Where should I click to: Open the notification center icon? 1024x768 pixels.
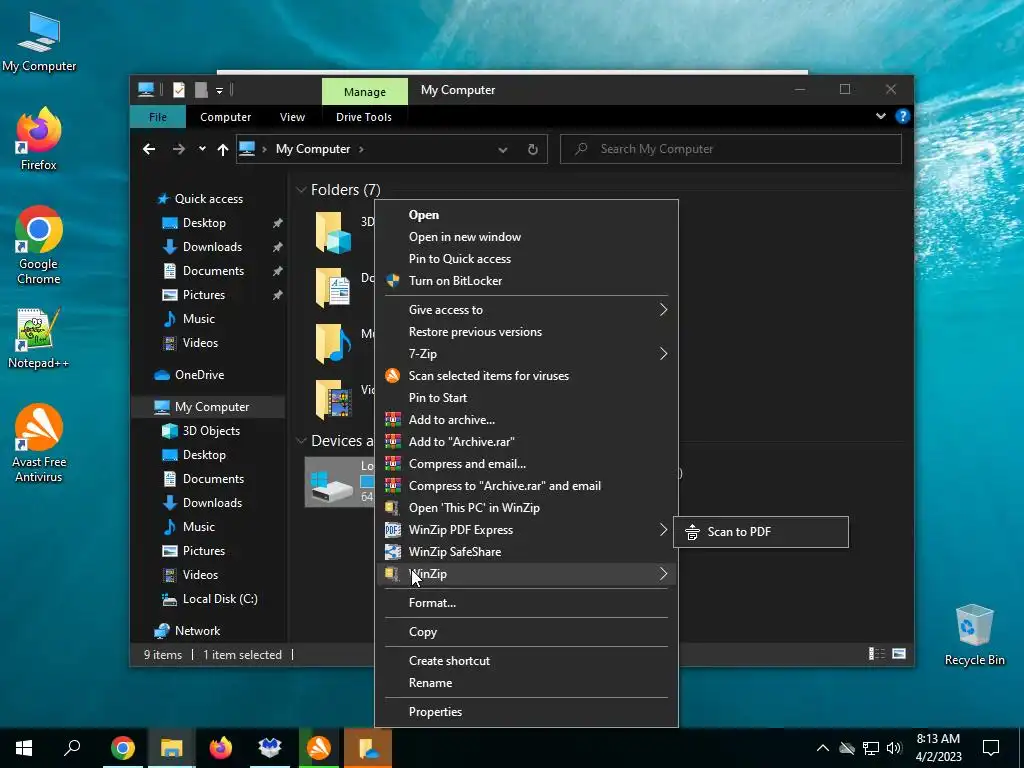click(x=991, y=748)
